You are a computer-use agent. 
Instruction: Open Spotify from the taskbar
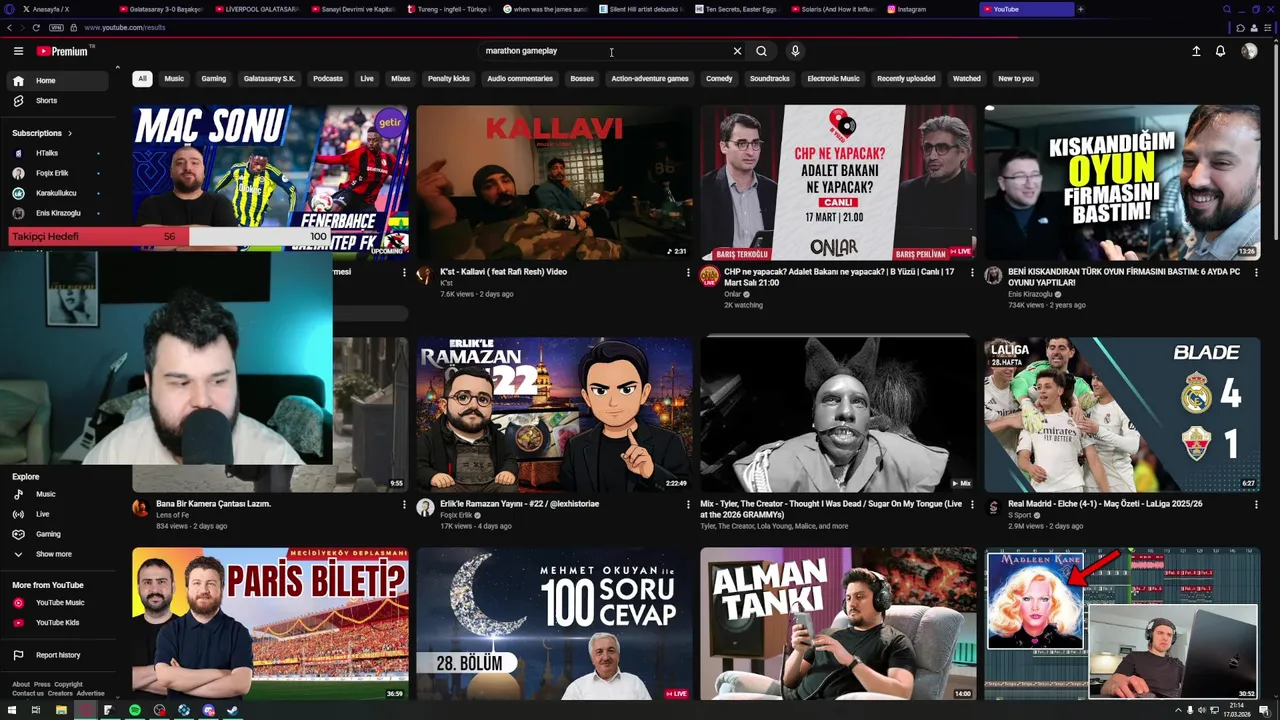click(x=135, y=710)
